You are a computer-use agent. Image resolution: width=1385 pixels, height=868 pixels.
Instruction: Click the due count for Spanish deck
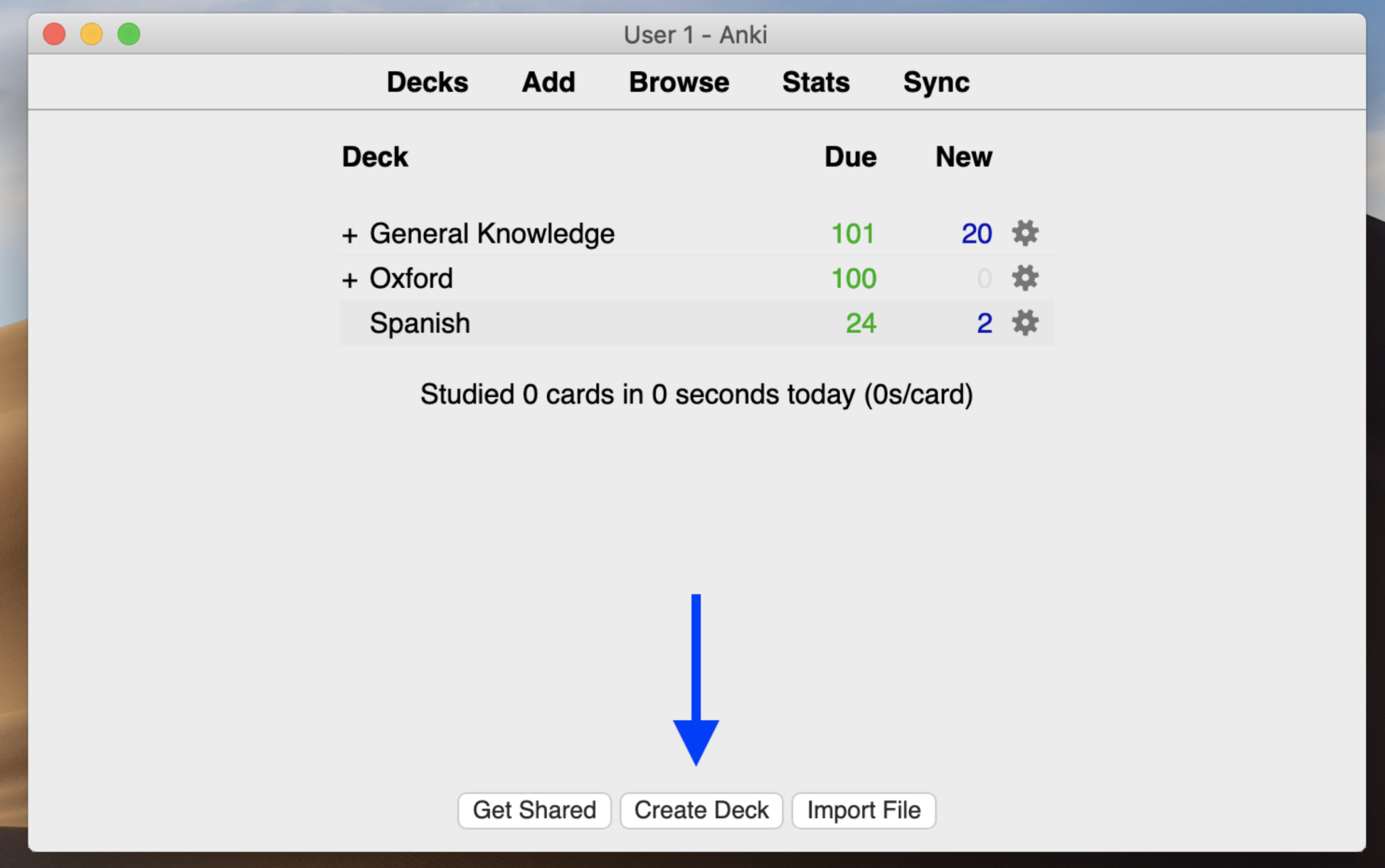point(861,322)
